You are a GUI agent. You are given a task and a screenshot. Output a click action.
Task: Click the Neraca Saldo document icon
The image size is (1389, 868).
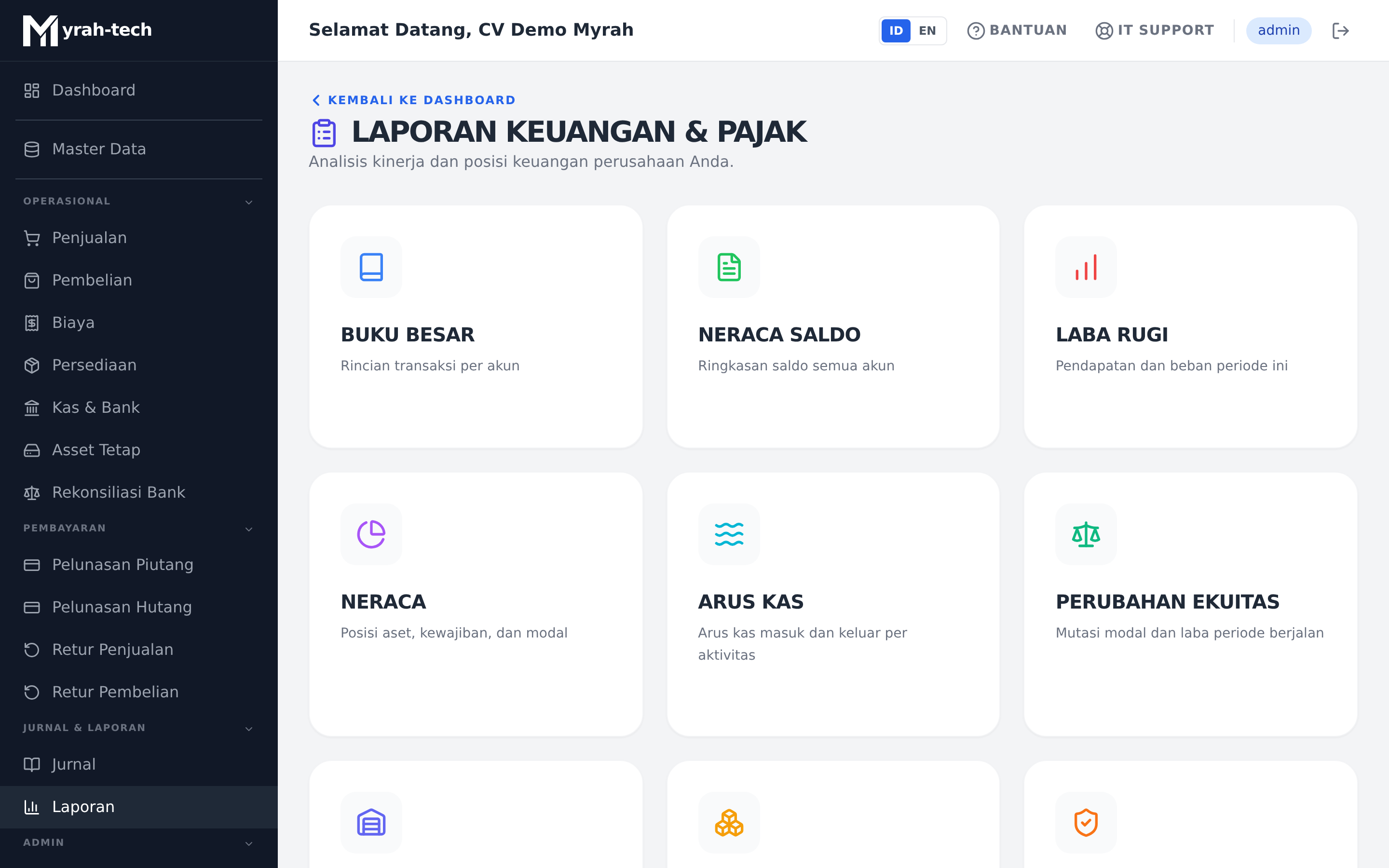[729, 267]
